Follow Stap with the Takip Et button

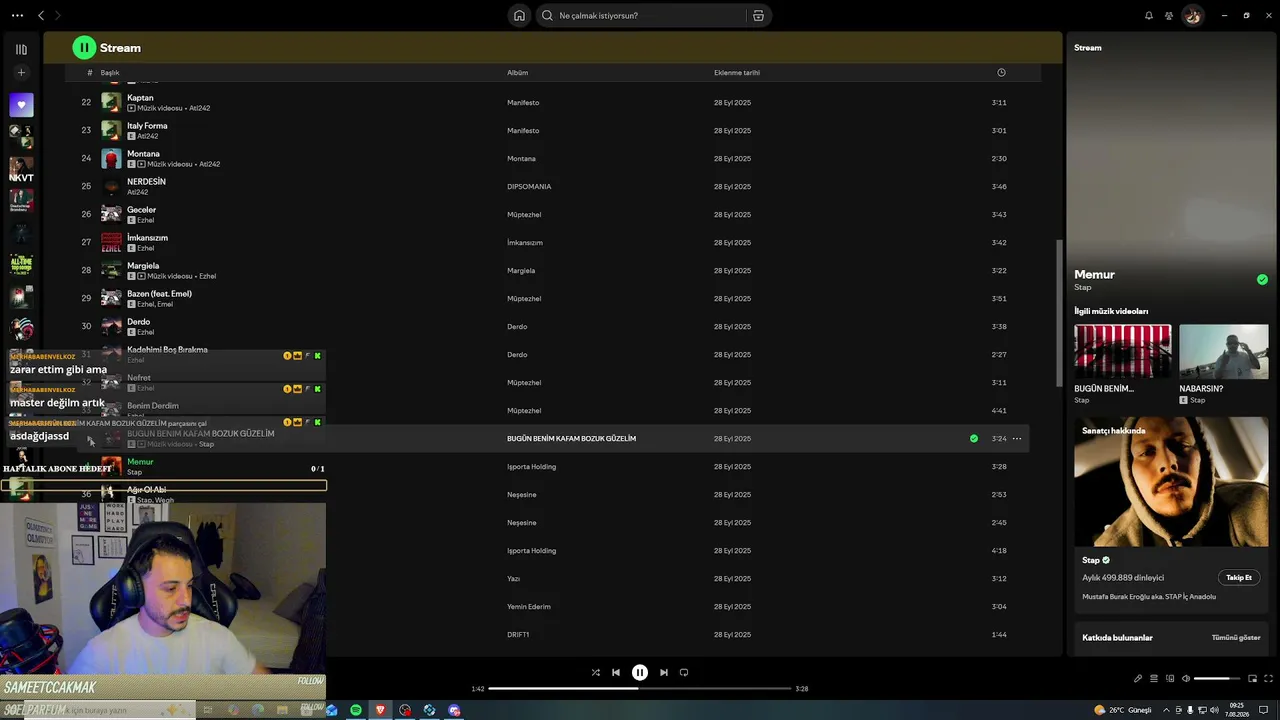pos(1239,577)
